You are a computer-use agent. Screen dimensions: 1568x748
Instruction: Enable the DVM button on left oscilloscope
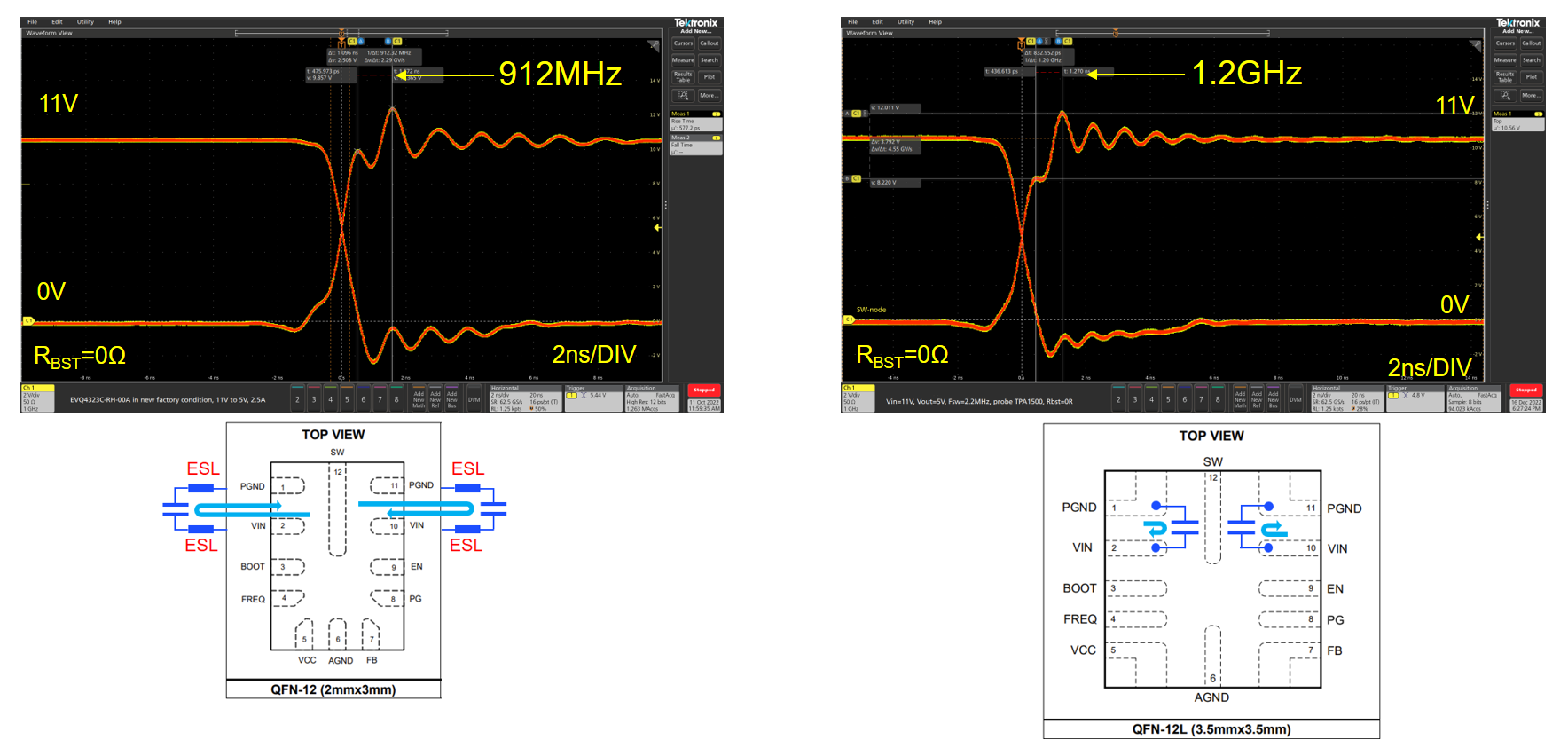coord(474,399)
